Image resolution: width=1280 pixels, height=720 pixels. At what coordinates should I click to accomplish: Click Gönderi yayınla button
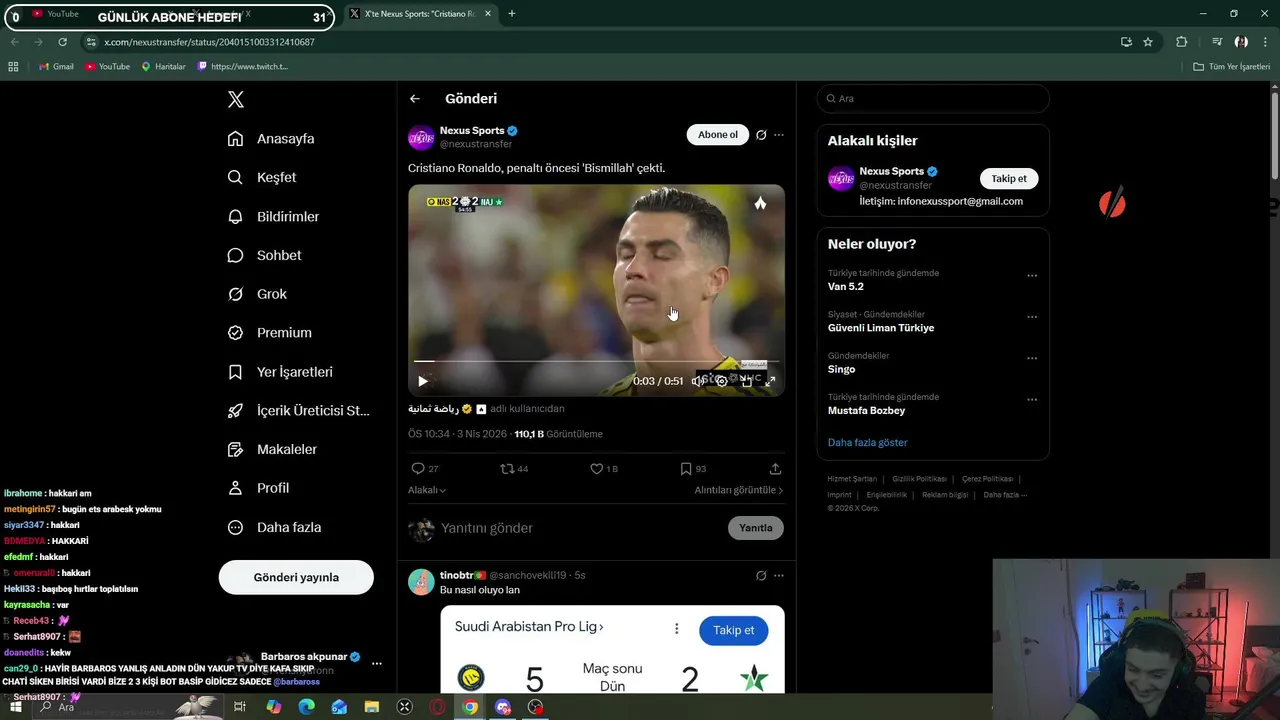point(296,577)
